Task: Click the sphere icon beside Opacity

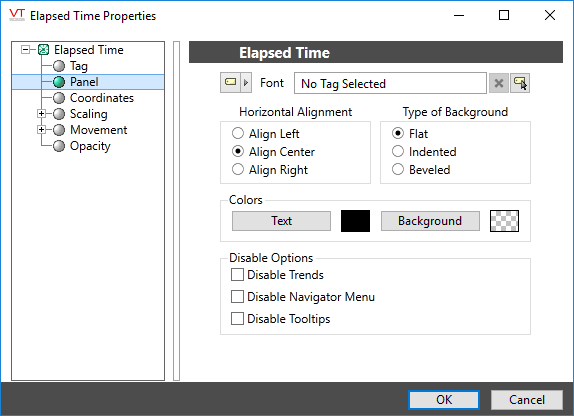Action: point(59,146)
